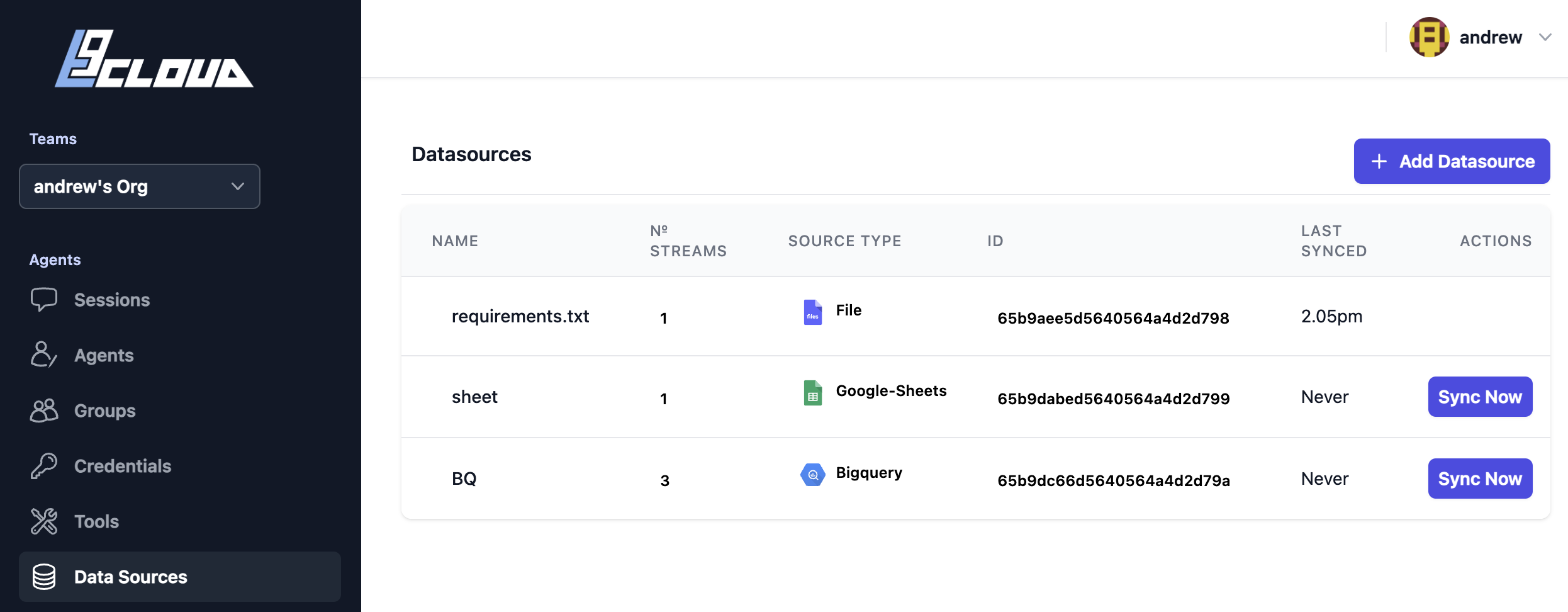Click the Google-Sheets source type icon
This screenshot has width=1568, height=612.
[812, 393]
